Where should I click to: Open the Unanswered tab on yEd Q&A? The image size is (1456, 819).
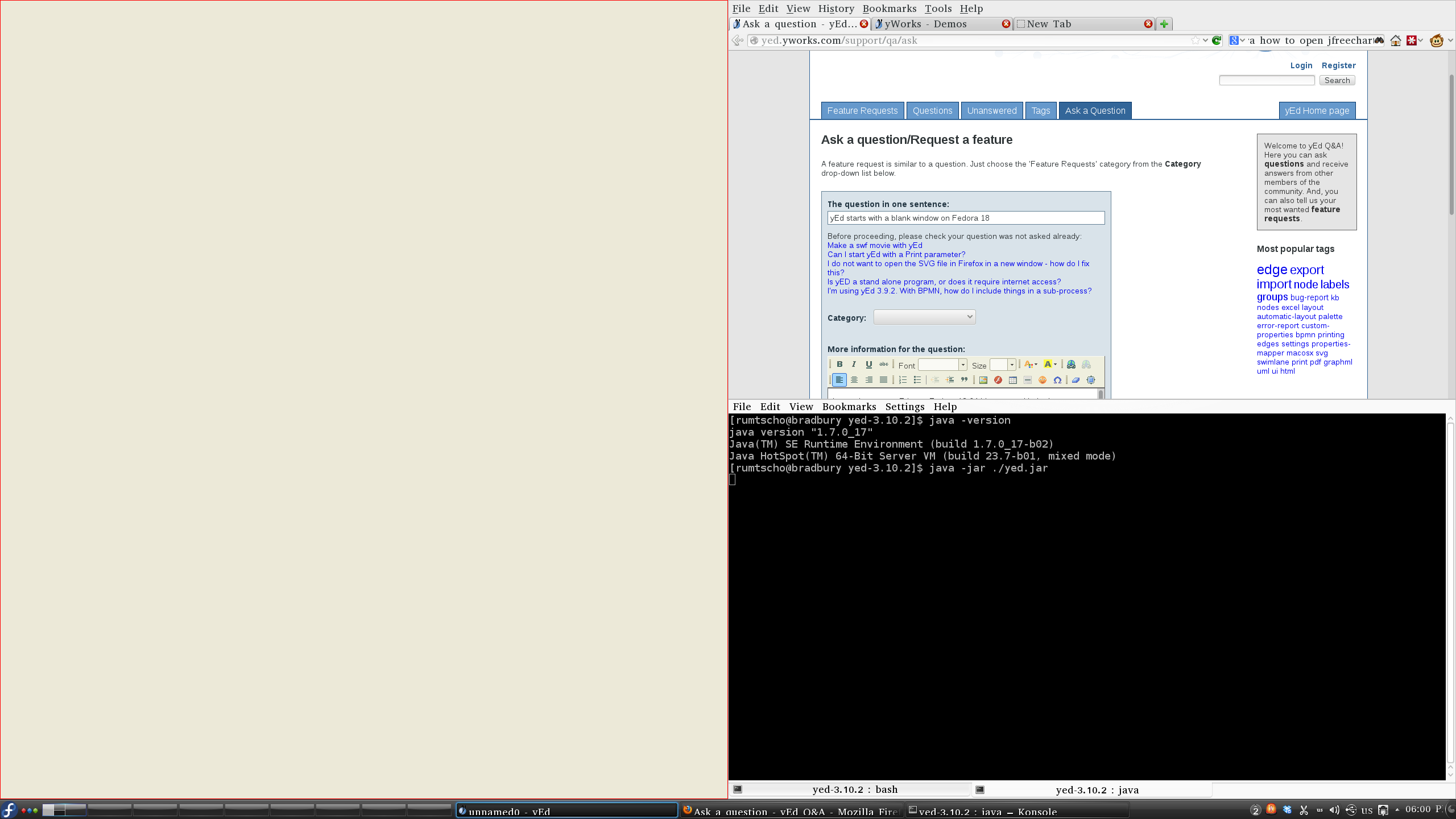coord(992,111)
